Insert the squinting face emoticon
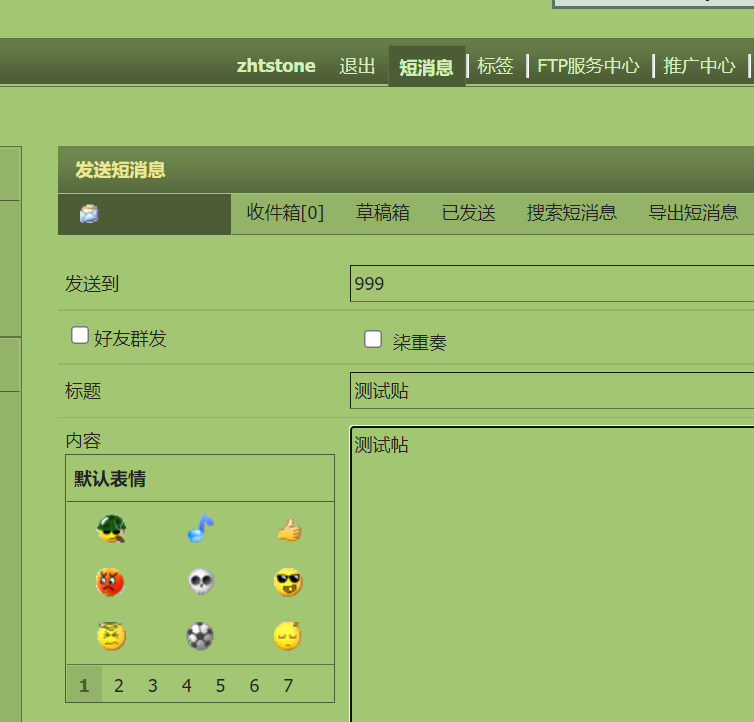754x722 pixels. click(x=111, y=636)
